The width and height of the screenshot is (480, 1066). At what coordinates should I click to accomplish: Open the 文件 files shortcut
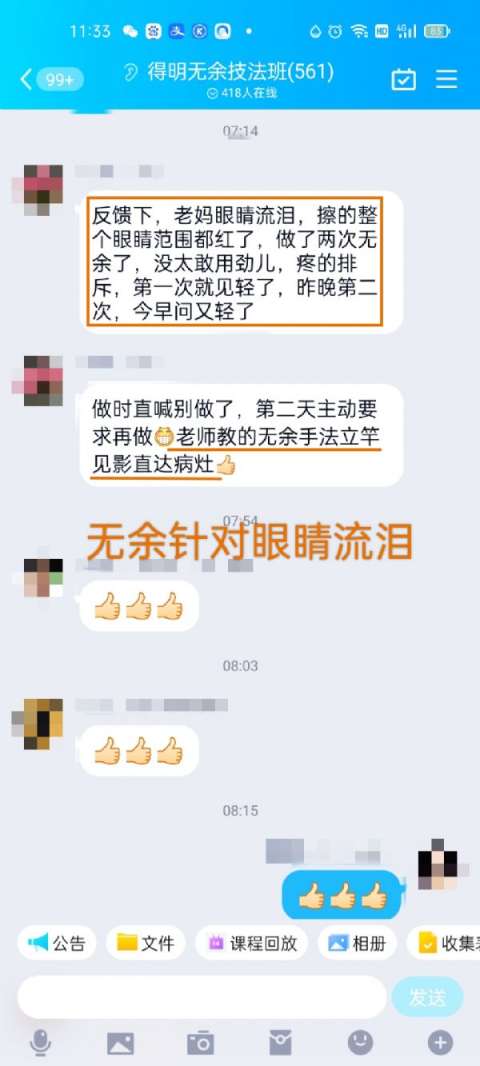[x=145, y=943]
